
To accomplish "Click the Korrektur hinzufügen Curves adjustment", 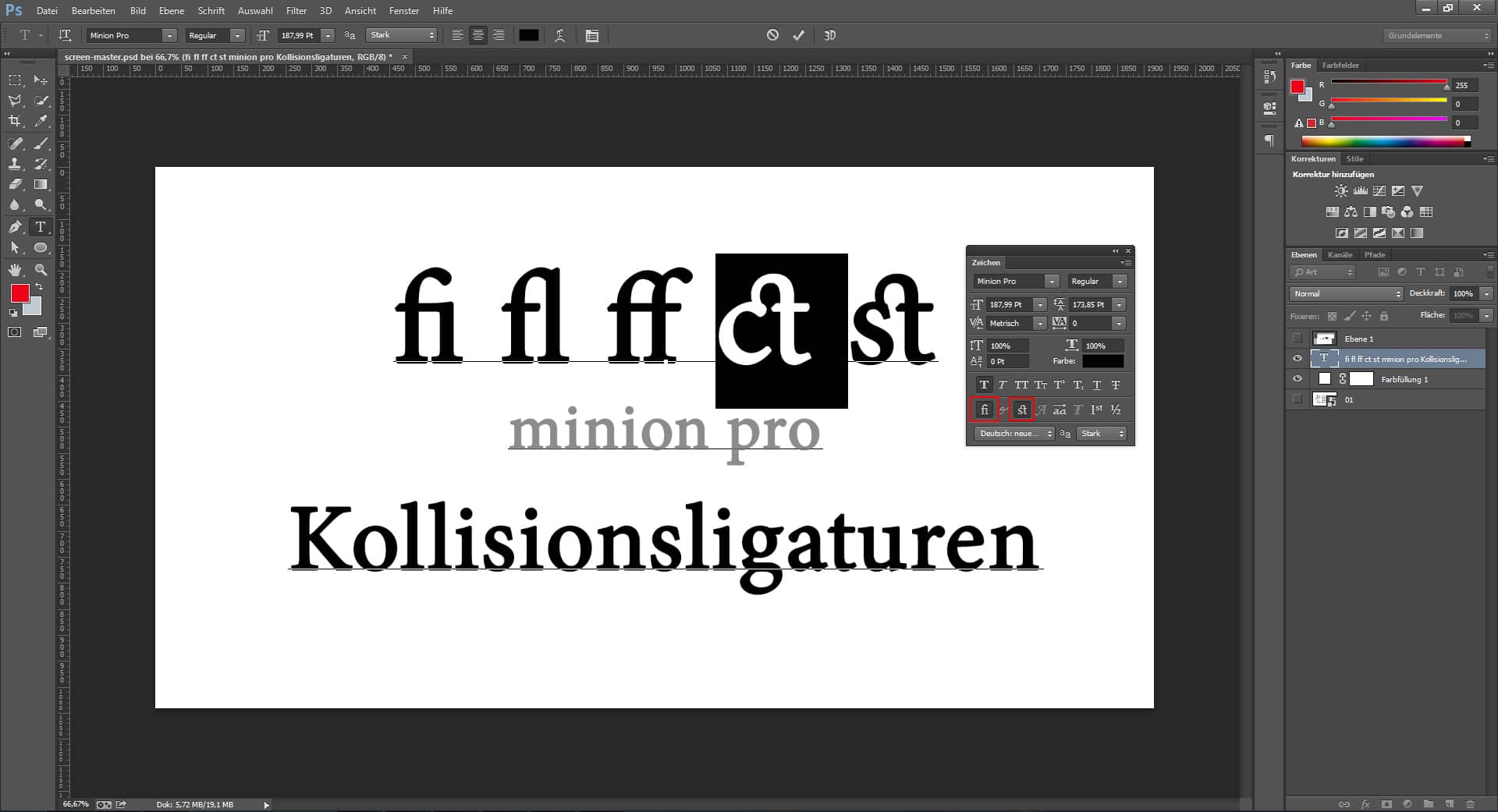I will point(1379,190).
